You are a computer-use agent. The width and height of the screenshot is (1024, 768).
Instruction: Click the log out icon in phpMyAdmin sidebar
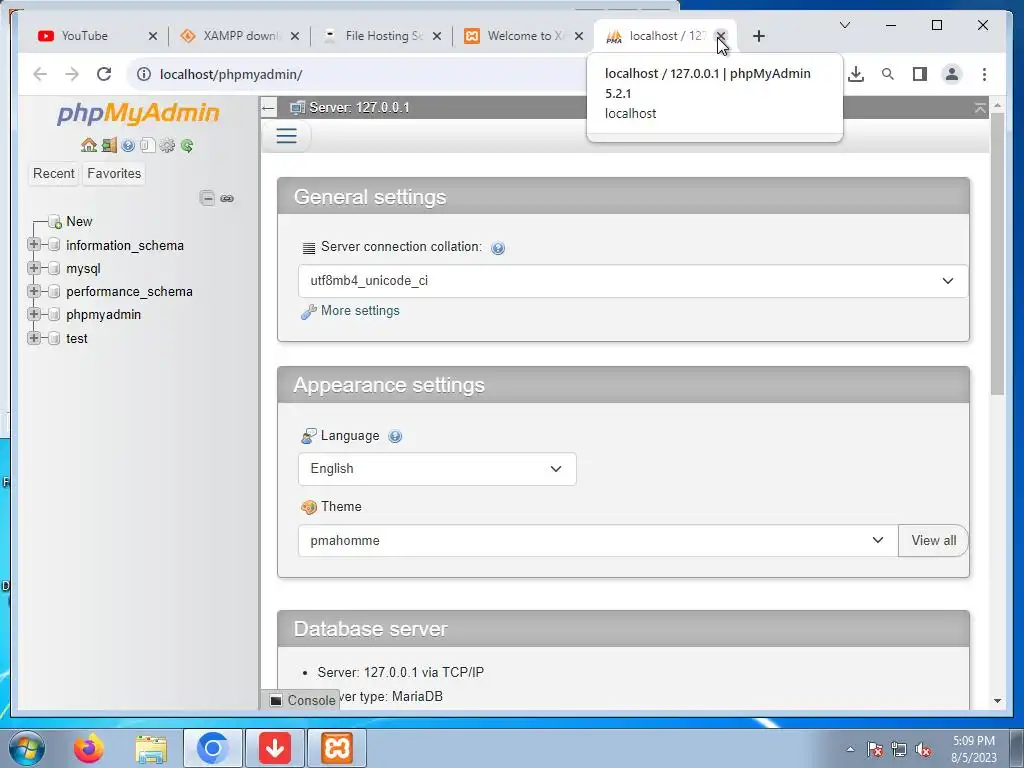pos(109,145)
